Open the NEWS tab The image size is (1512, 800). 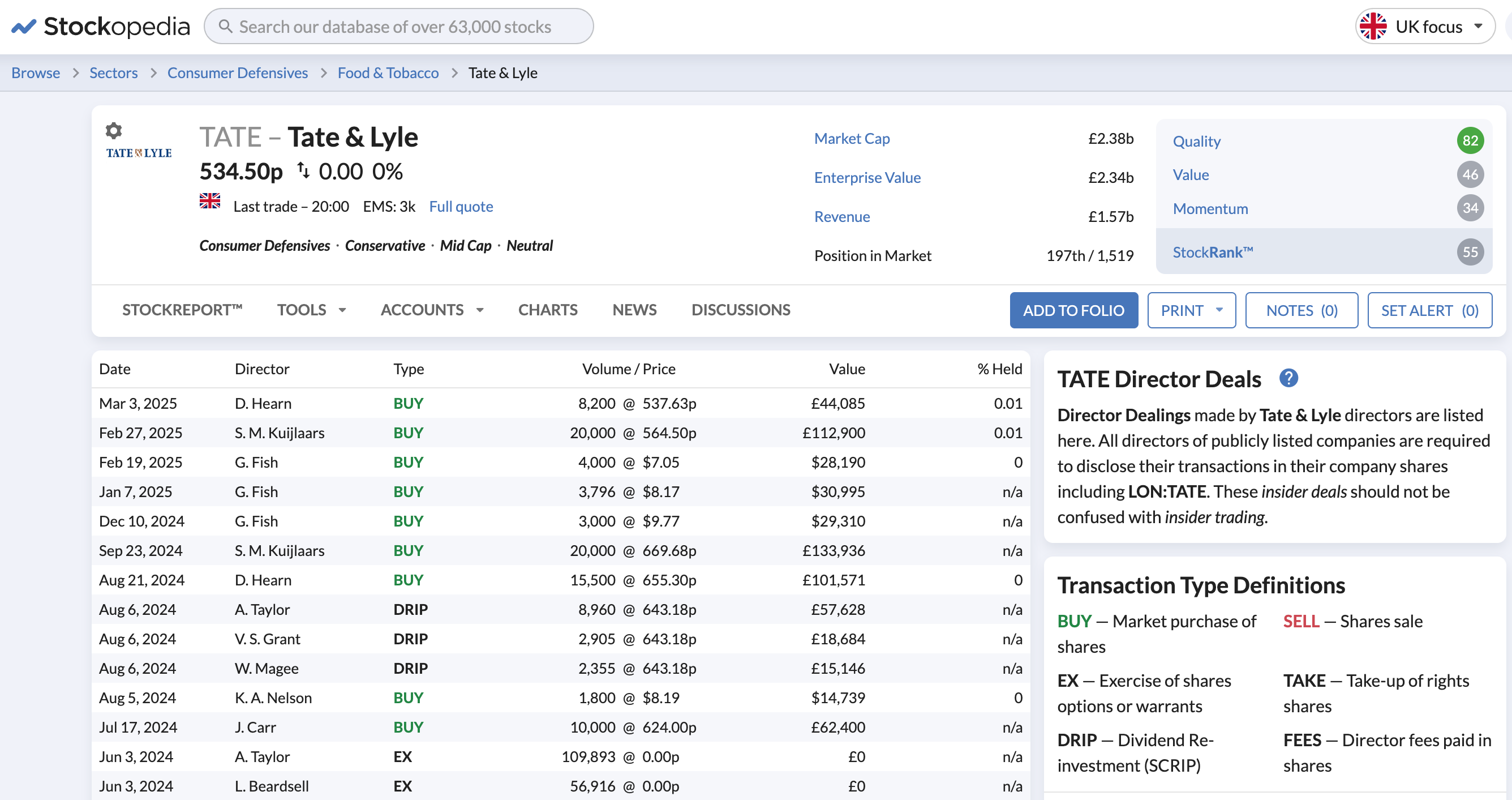634,310
